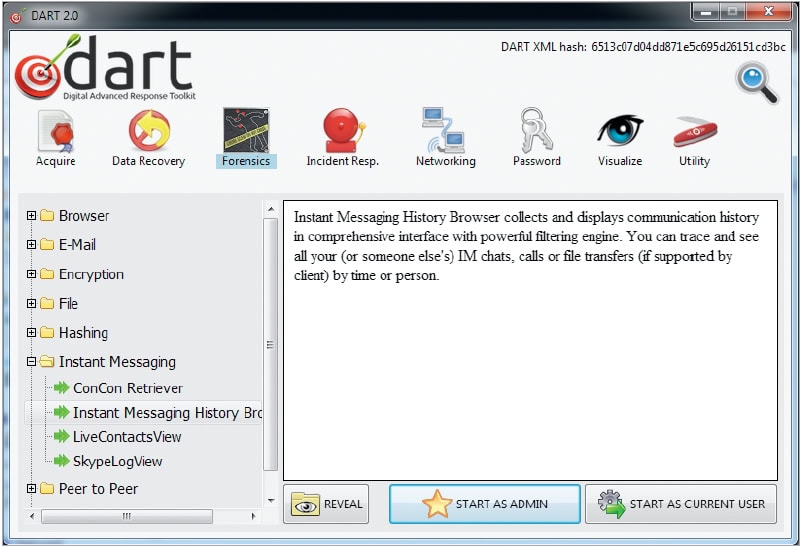The image size is (802, 548).
Task: Click the magnifying glass search icon
Action: pos(756,83)
